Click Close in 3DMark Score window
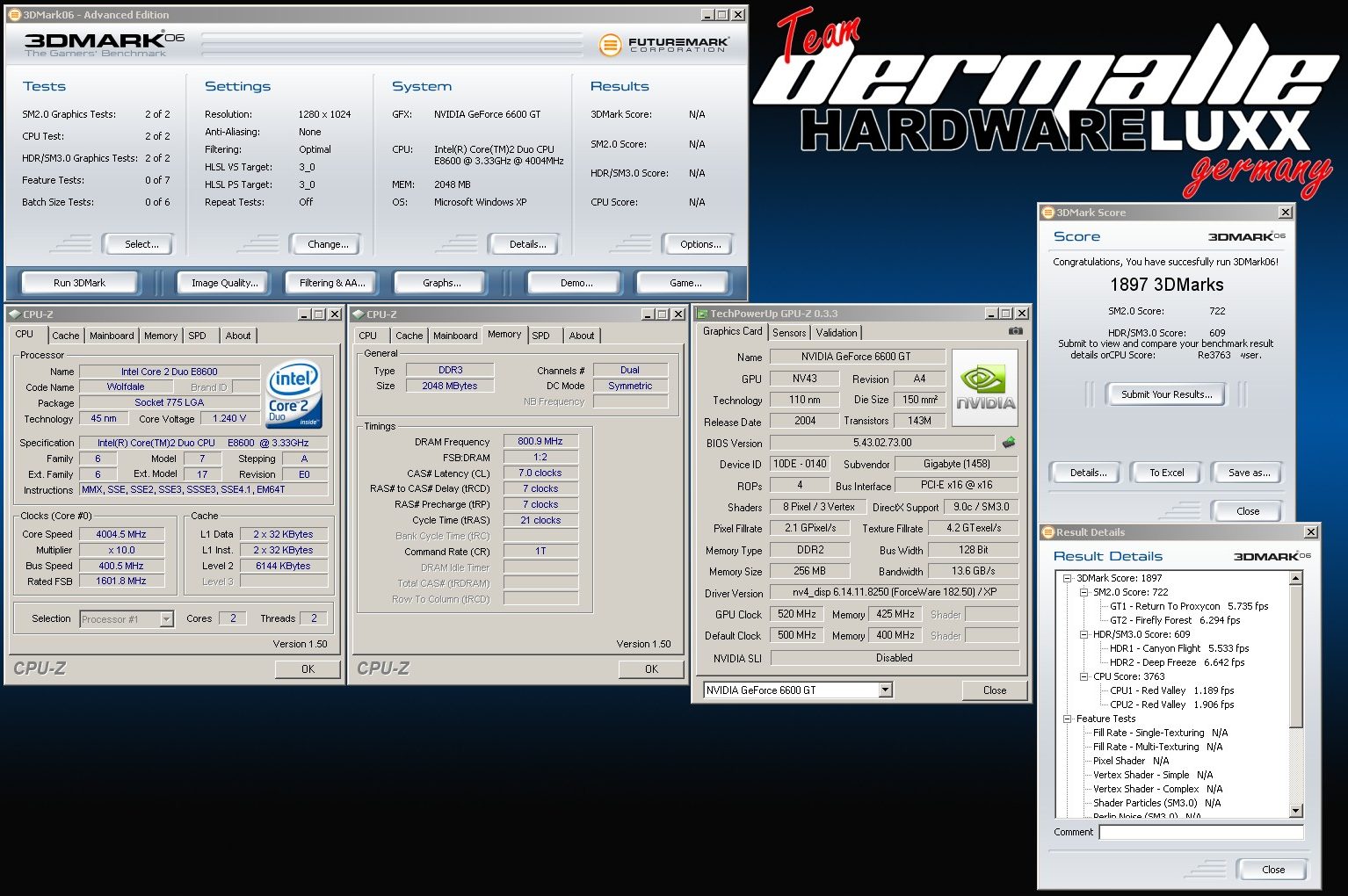This screenshot has width=1348, height=896. 1247,511
